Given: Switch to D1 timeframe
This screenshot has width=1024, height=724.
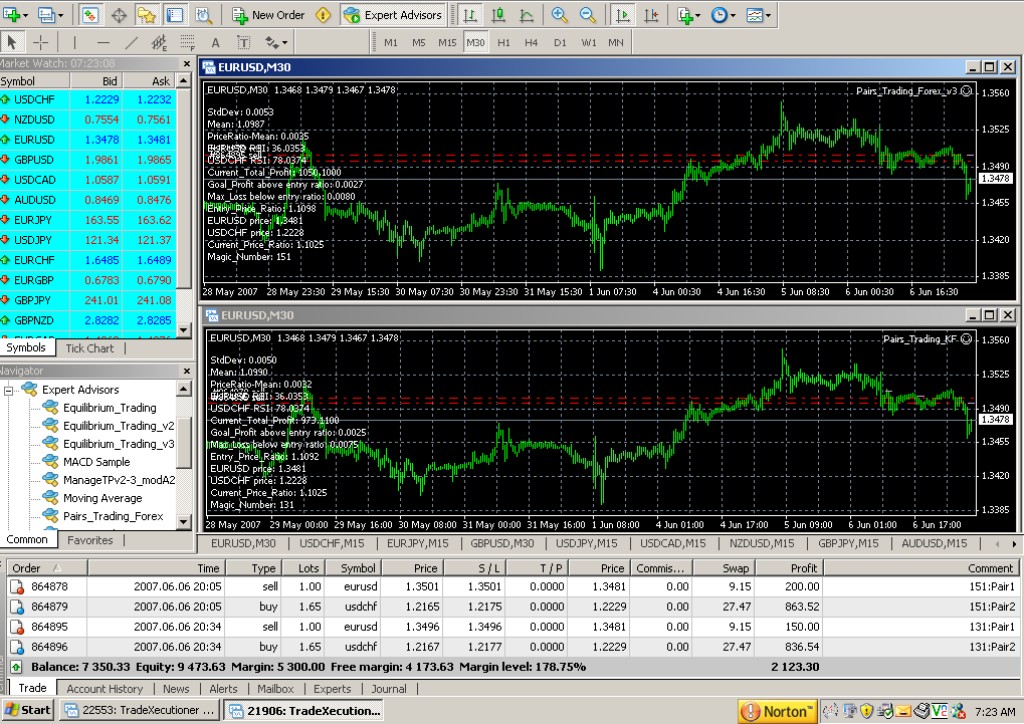Looking at the screenshot, I should click(x=560, y=42).
